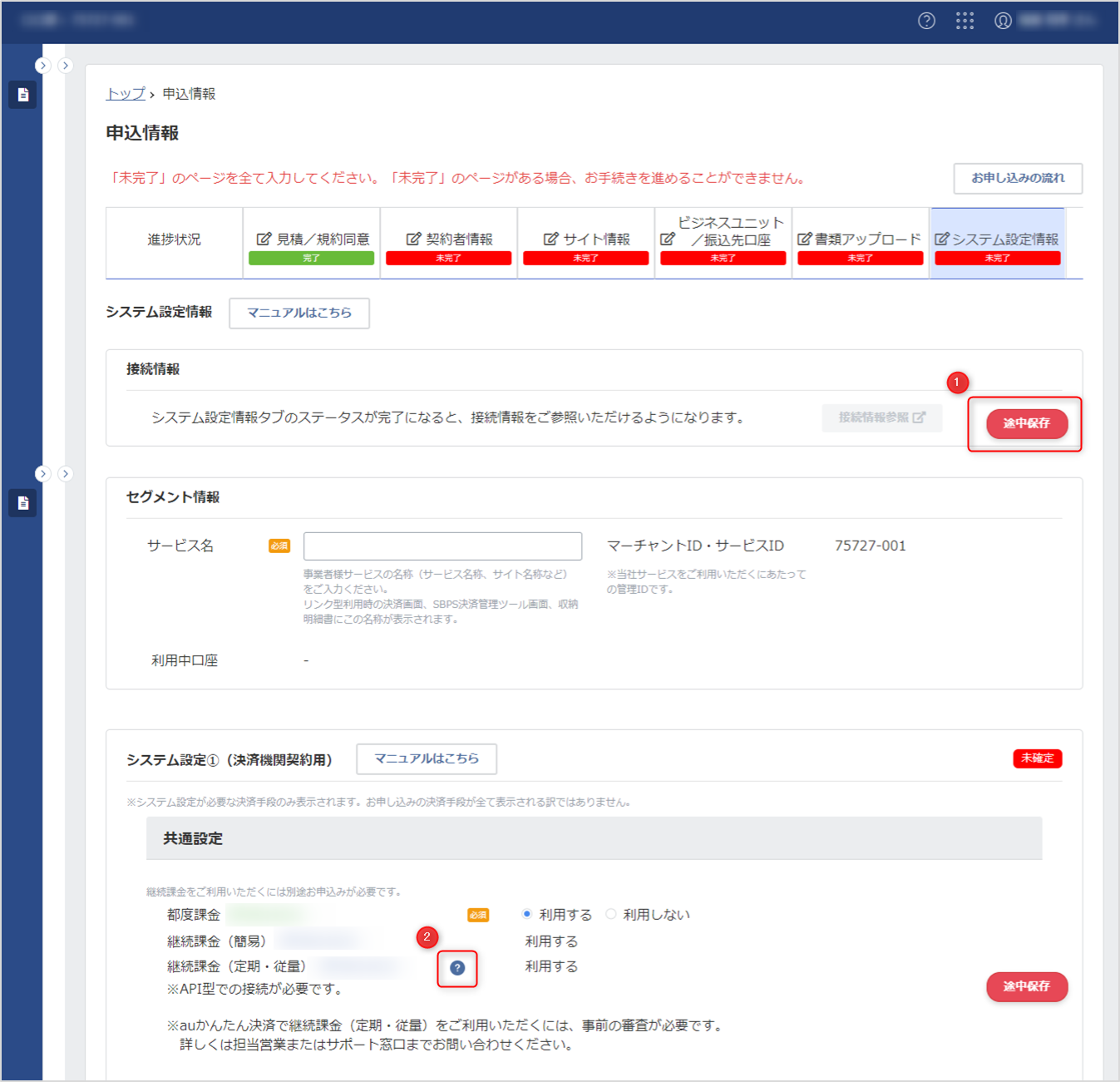Click the red 未確定 status badge
This screenshot has height=1082, width=1120.
tap(1038, 758)
